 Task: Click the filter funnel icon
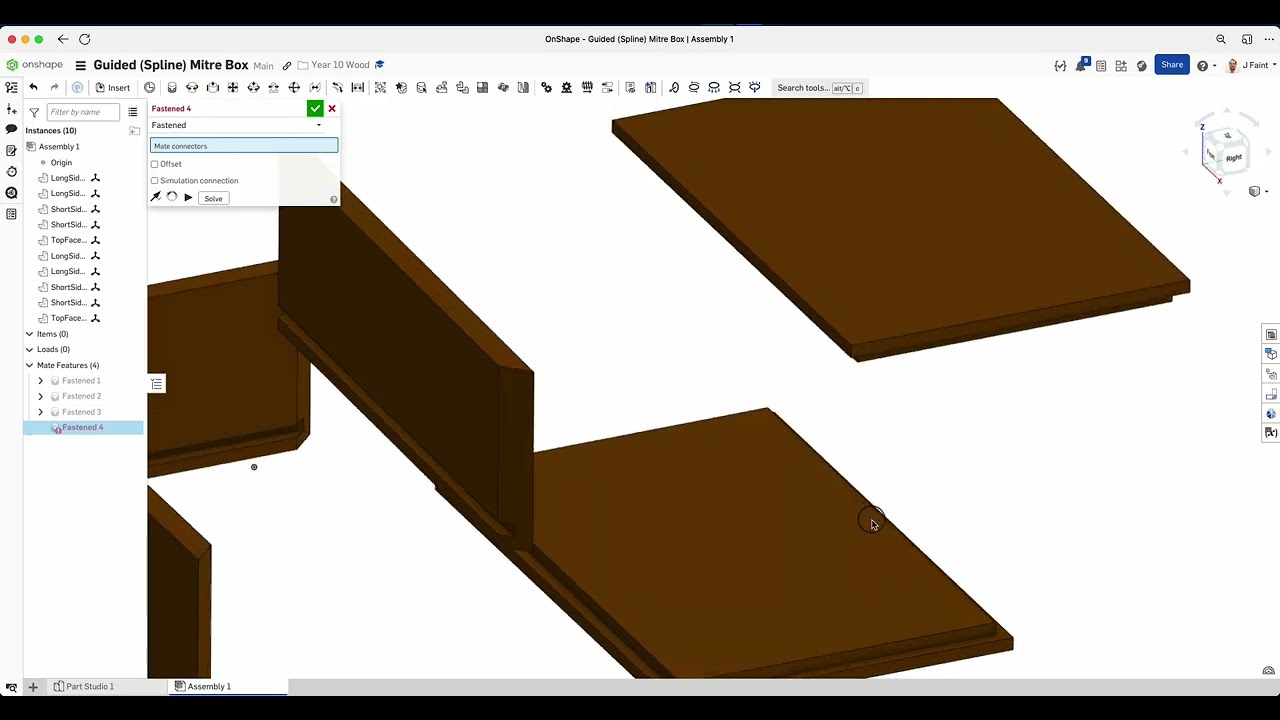tap(34, 112)
